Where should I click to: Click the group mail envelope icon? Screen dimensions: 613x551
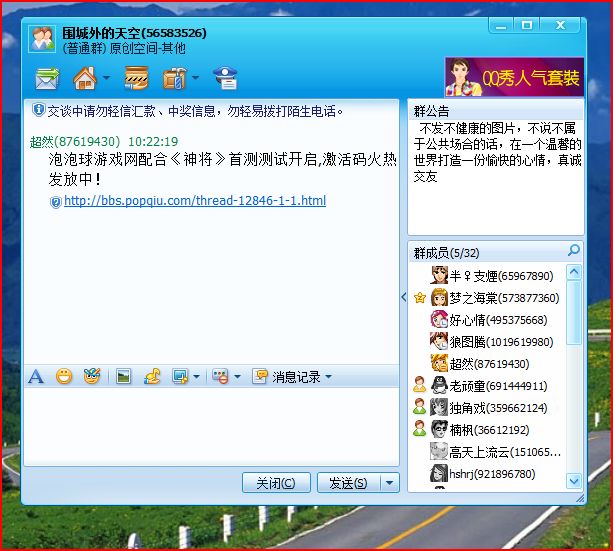[x=46, y=78]
